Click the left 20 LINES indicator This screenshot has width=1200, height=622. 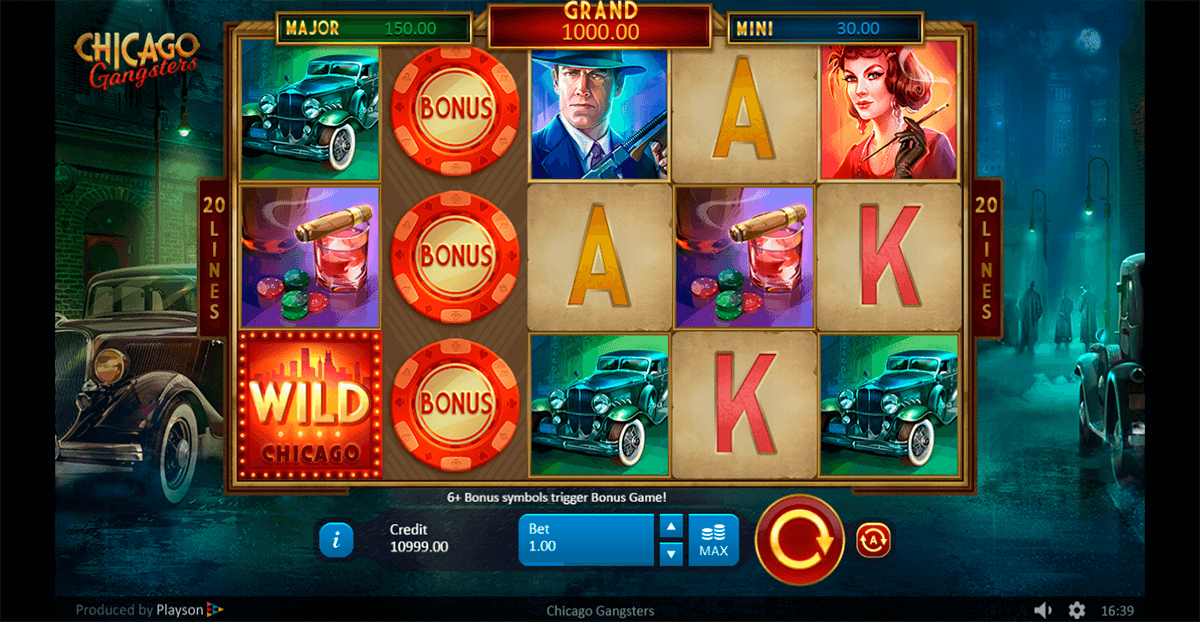pos(212,258)
